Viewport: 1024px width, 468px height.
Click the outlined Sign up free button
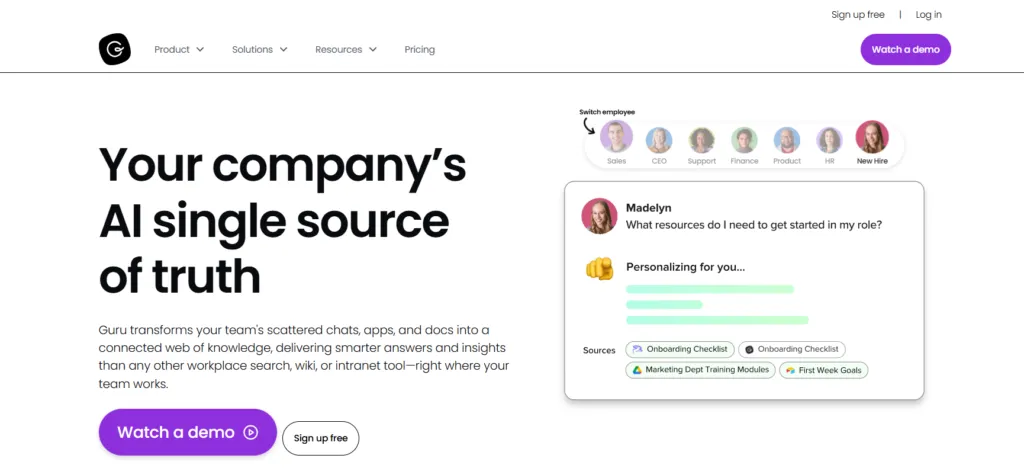[321, 438]
